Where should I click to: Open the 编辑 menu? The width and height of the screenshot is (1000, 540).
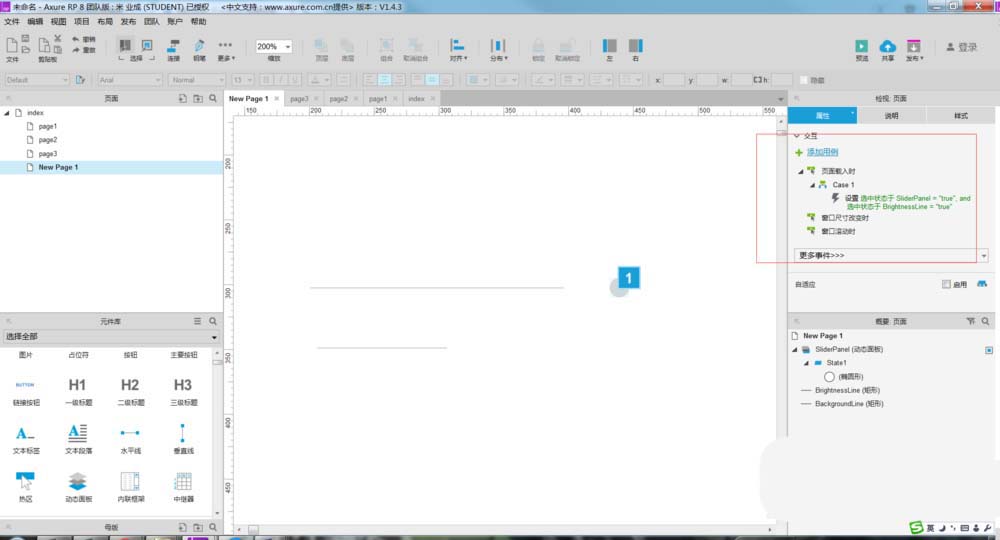pyautogui.click(x=35, y=22)
